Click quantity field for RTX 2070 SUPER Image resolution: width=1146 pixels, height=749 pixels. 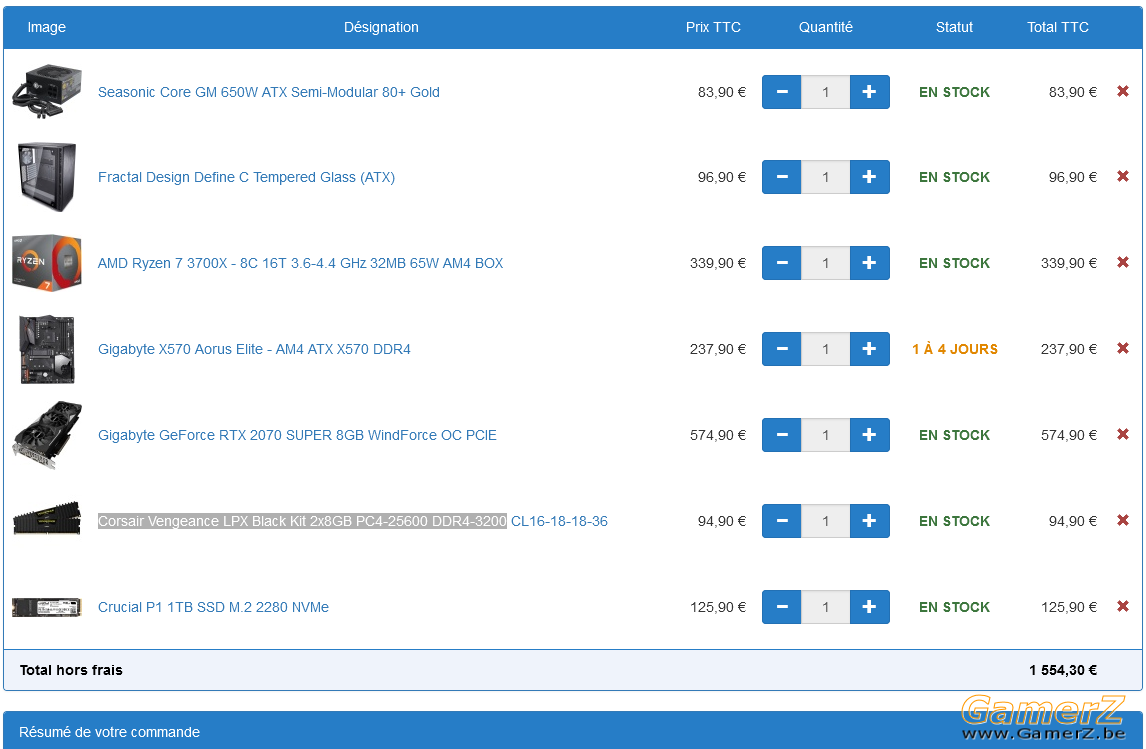pyautogui.click(x=825, y=435)
